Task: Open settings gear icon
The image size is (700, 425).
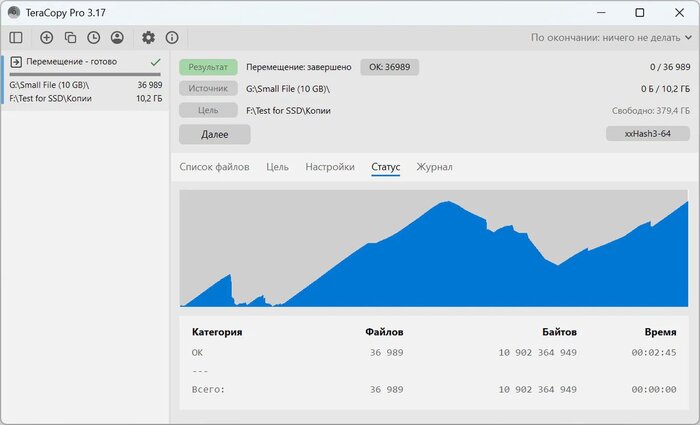Action: (x=148, y=38)
